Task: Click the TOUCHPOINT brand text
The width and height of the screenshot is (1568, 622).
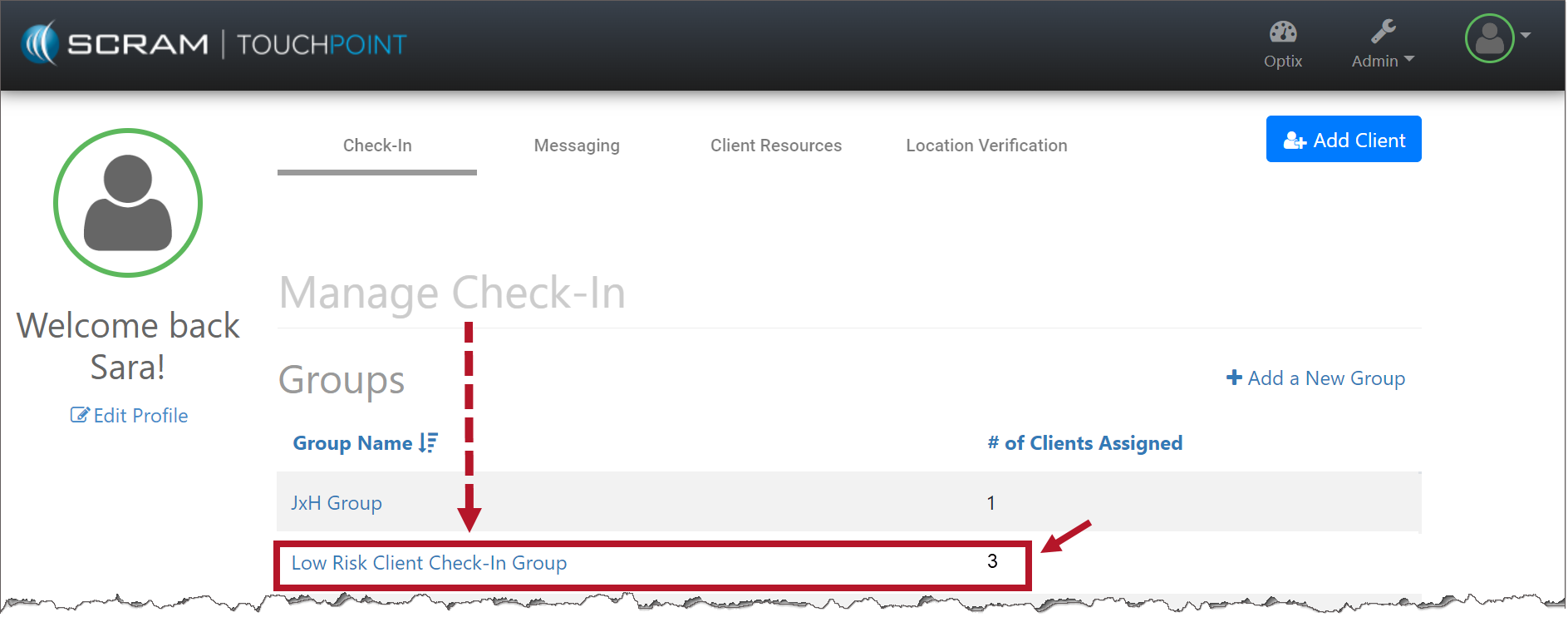Action: [x=322, y=44]
